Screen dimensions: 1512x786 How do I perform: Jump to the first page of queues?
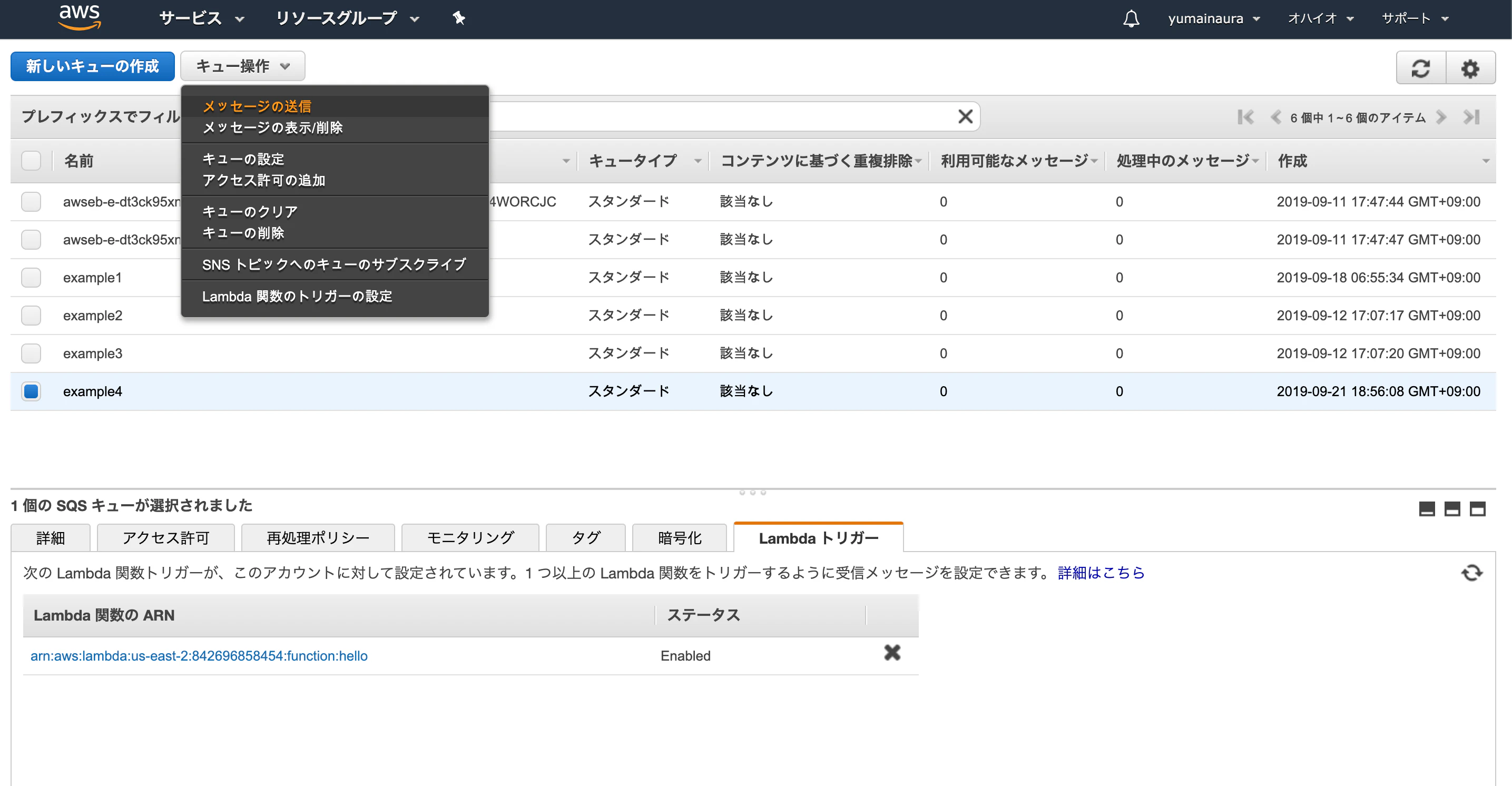click(1245, 117)
